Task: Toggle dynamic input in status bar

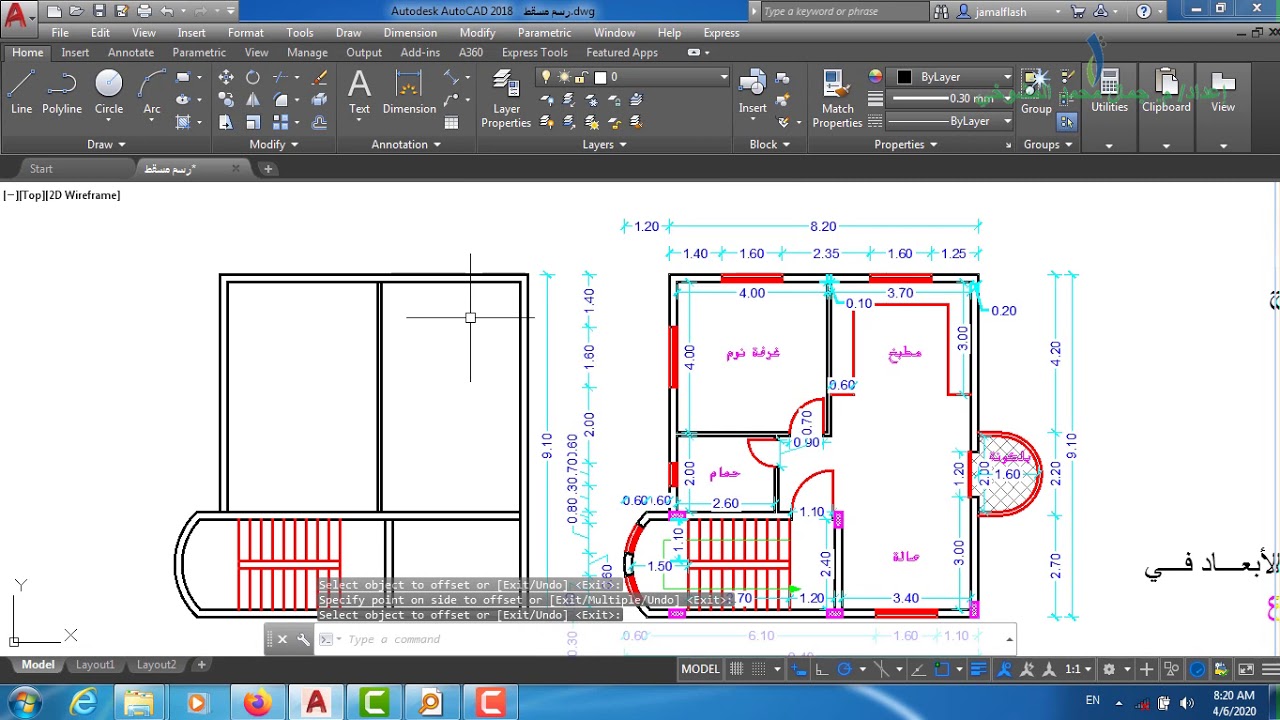Action: (798, 669)
